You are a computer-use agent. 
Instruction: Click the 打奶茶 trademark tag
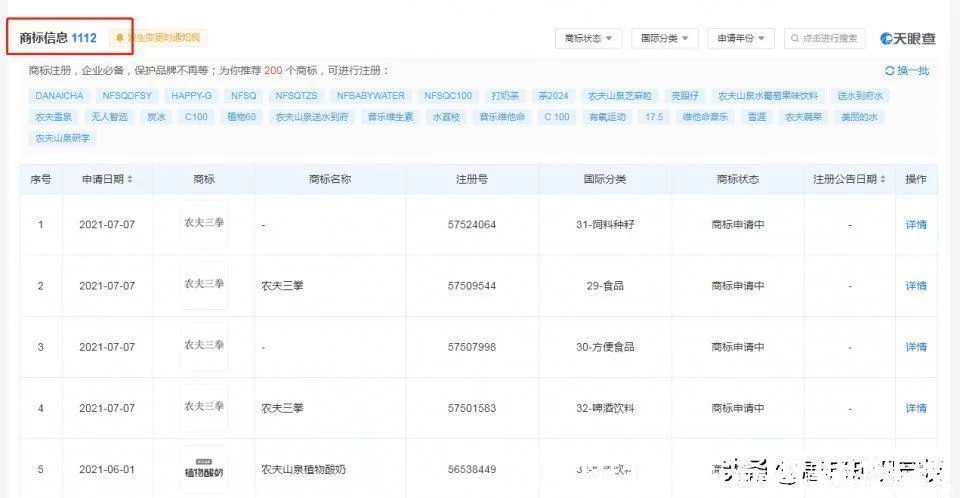[x=505, y=96]
